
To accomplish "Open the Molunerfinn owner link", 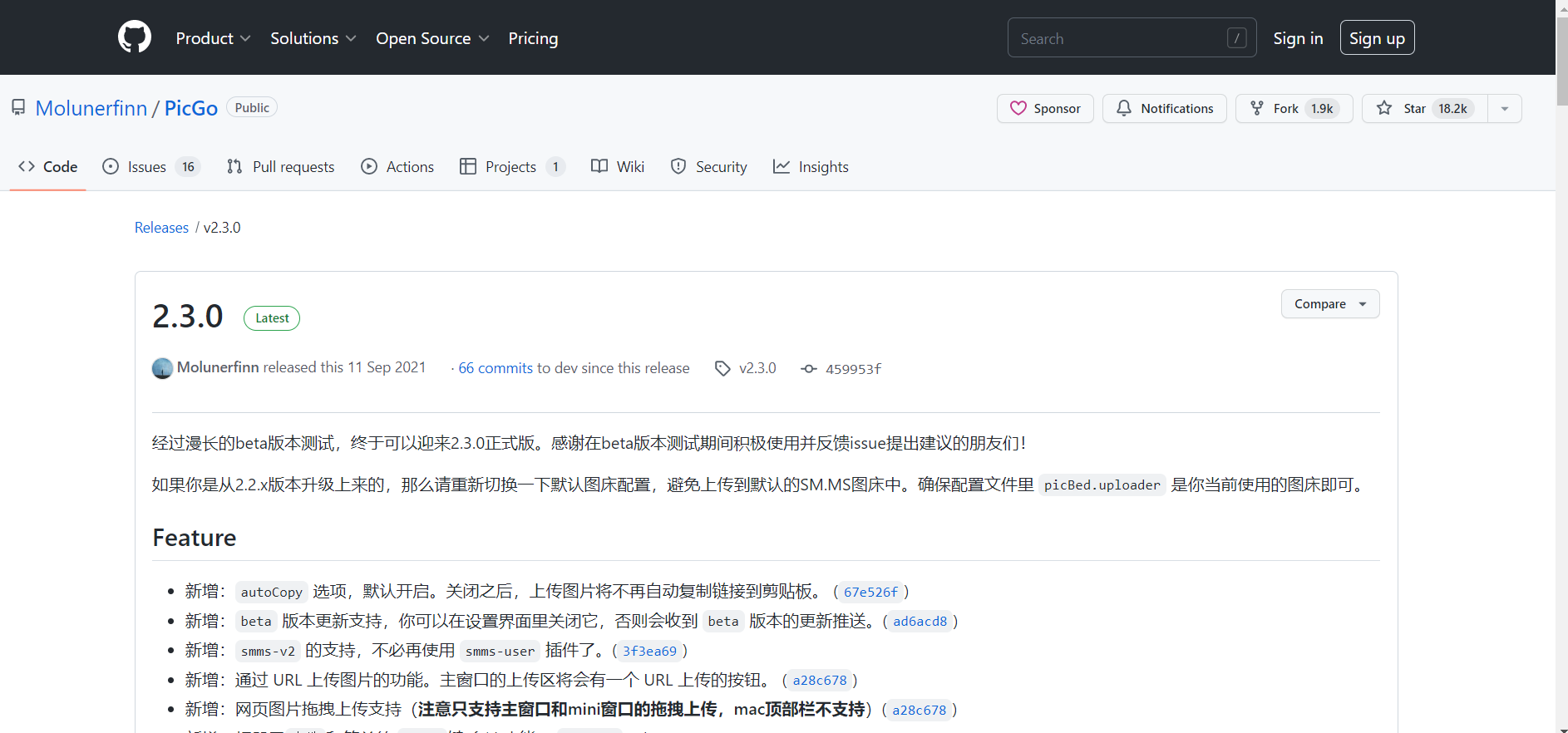I will tap(91, 108).
